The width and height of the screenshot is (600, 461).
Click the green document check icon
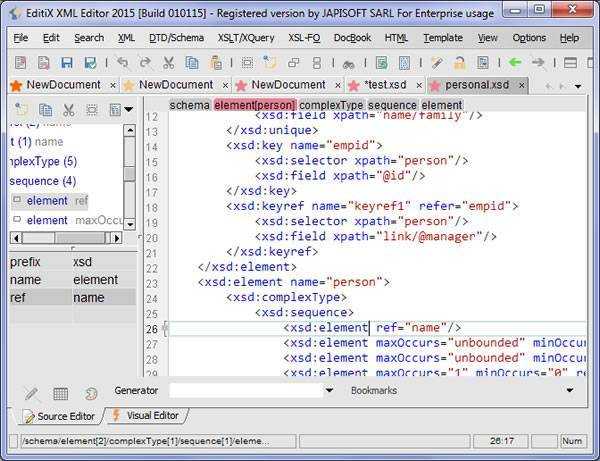coord(382,62)
